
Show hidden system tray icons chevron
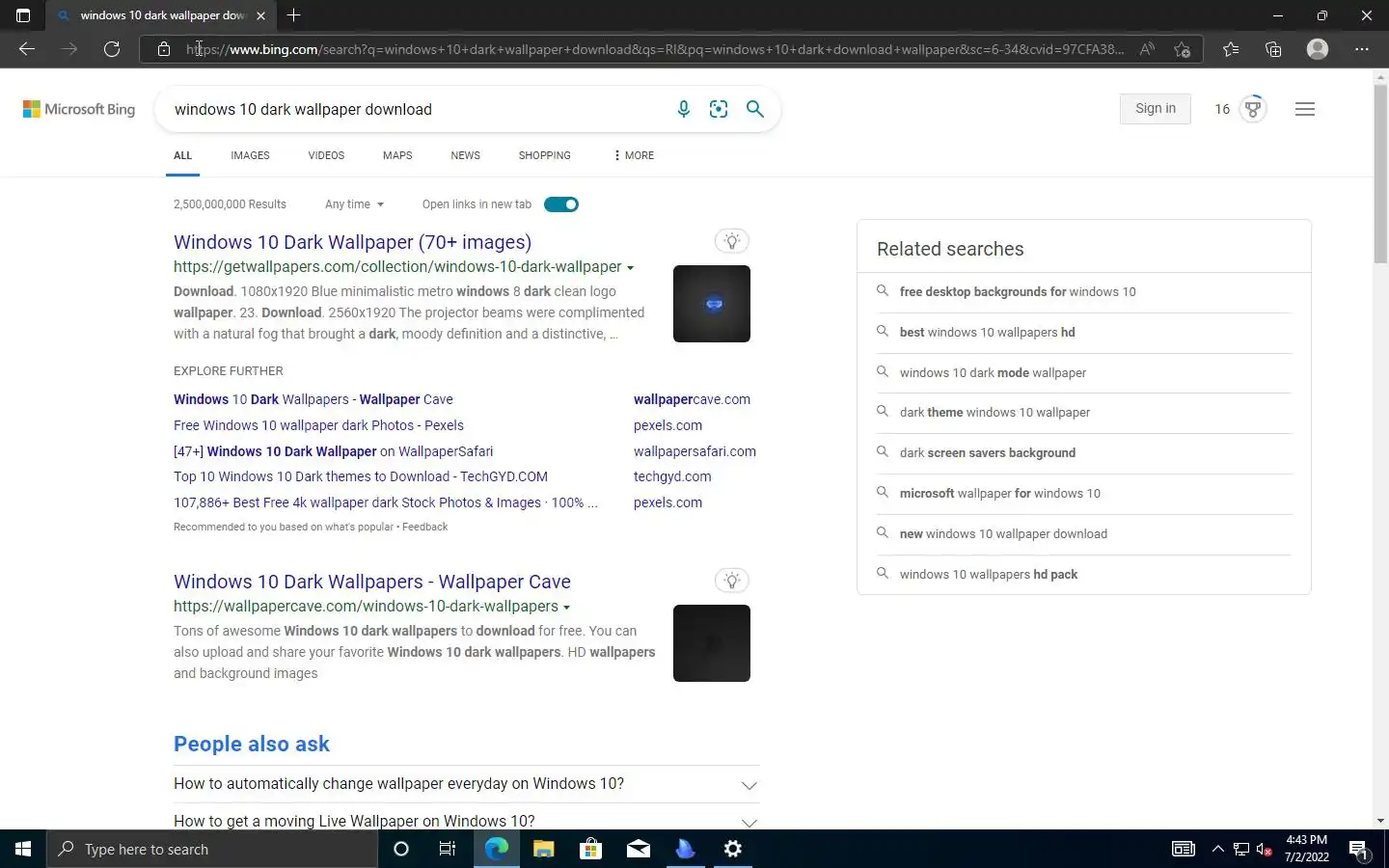(1217, 849)
